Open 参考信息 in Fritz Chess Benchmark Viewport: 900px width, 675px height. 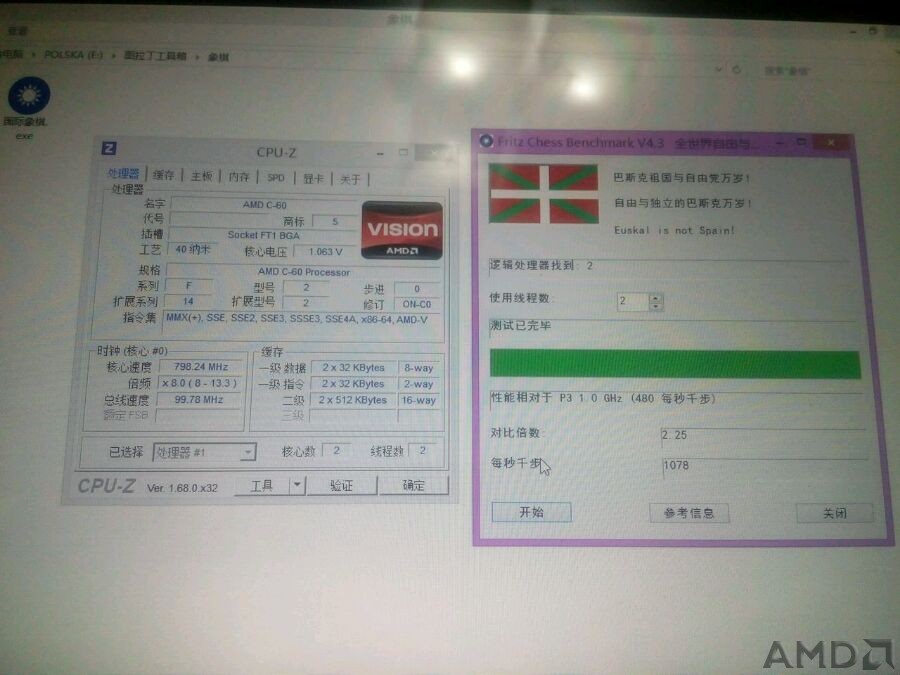coord(689,513)
